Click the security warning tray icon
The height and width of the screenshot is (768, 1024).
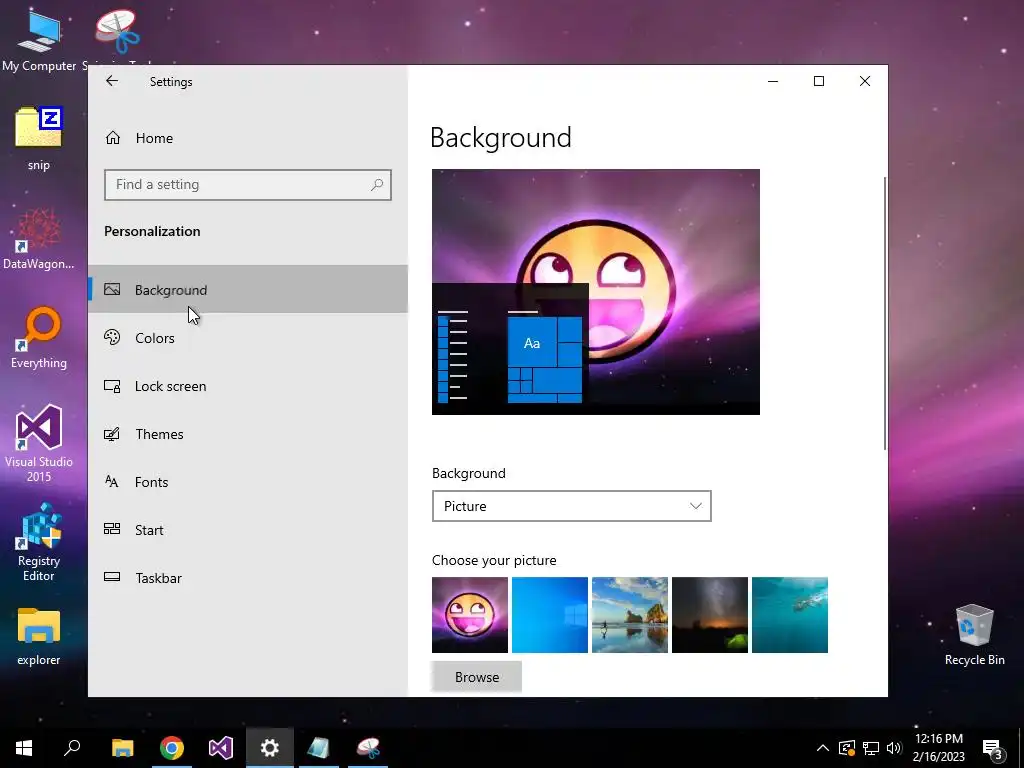[847, 748]
